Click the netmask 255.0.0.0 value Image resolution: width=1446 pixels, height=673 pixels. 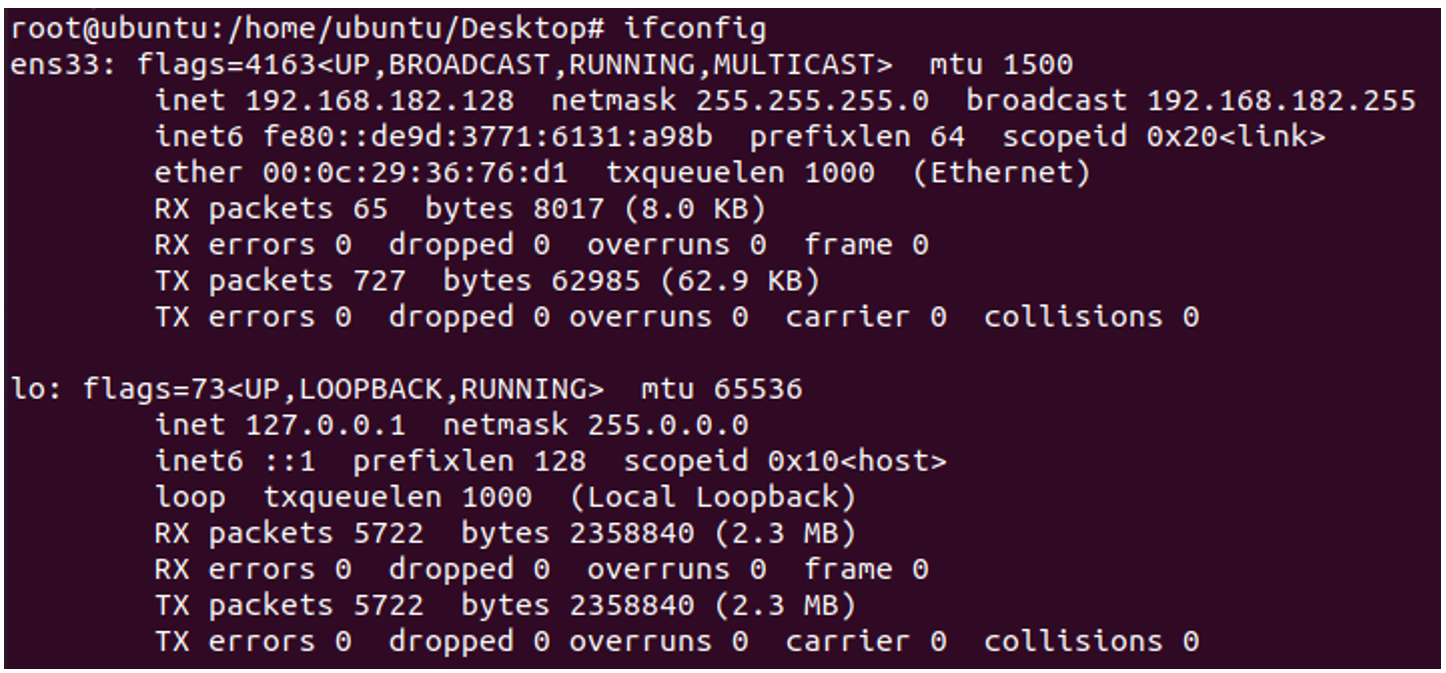click(667, 425)
